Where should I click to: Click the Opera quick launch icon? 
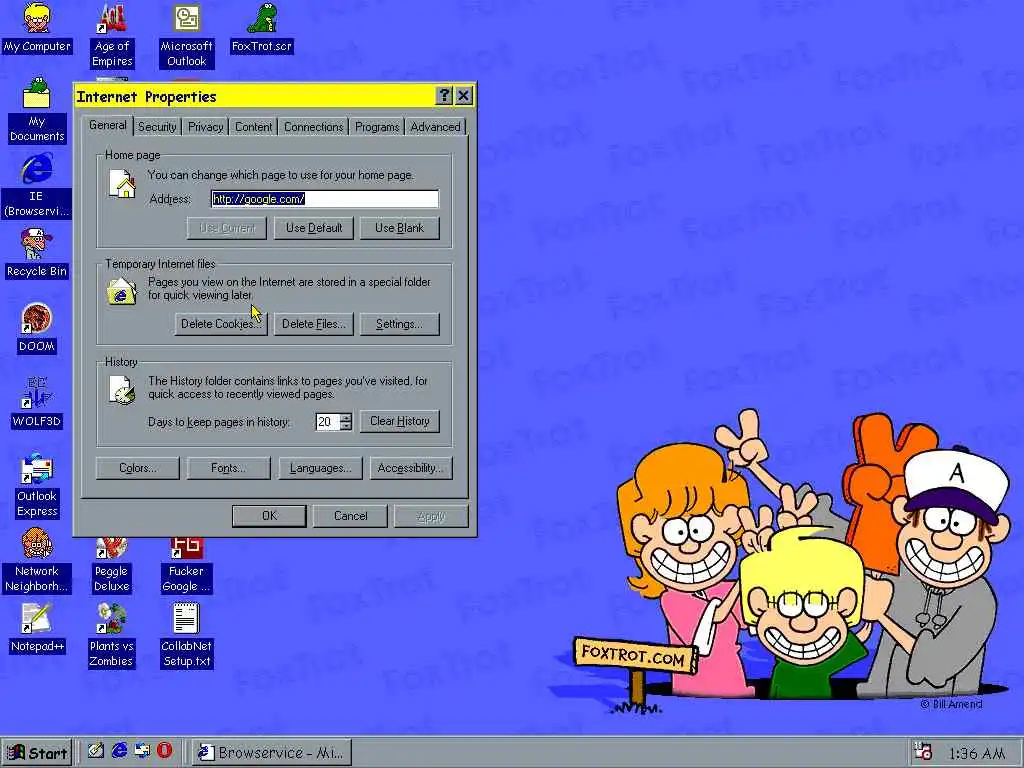coord(165,751)
